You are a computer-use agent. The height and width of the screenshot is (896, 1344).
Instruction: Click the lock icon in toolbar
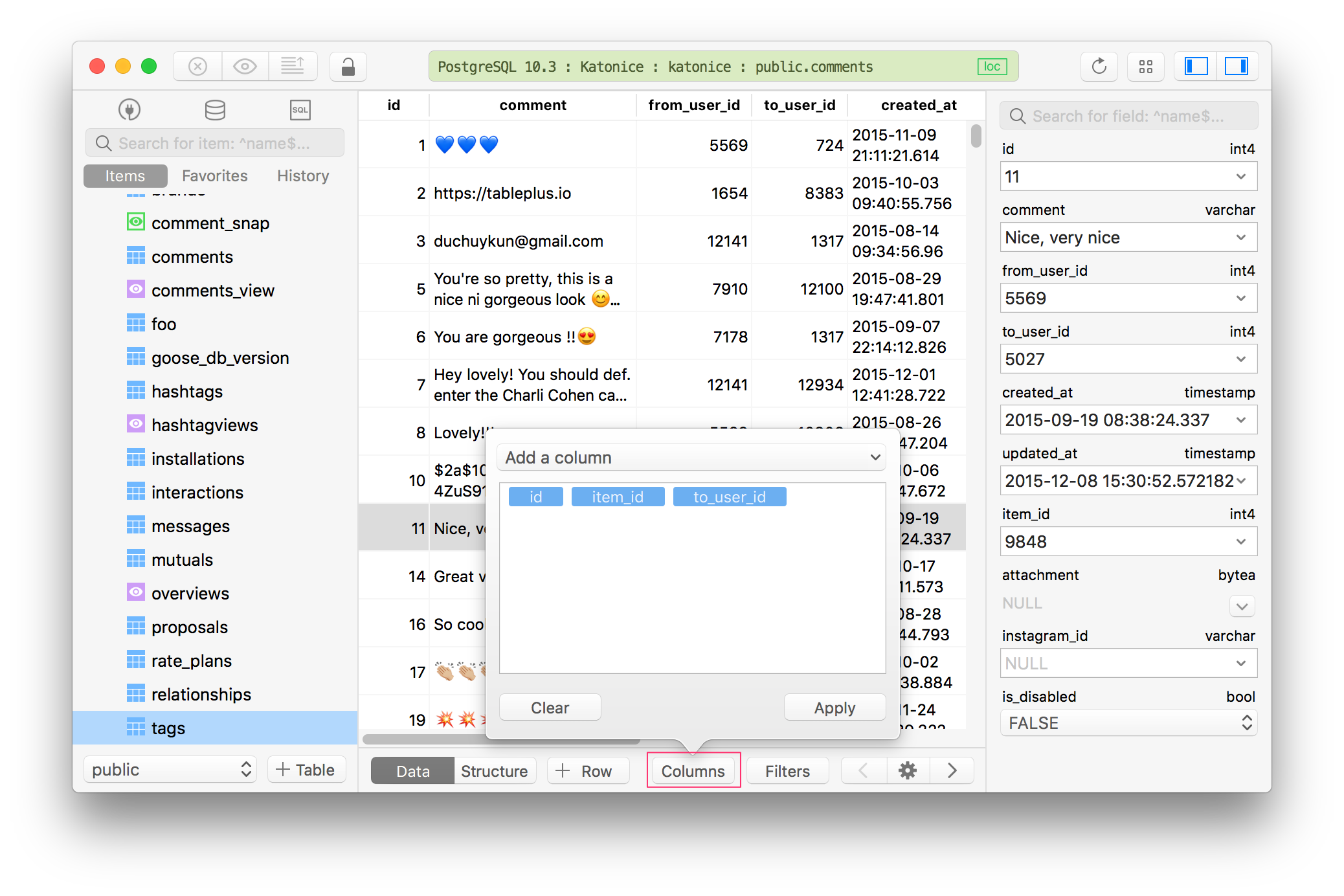click(x=348, y=67)
